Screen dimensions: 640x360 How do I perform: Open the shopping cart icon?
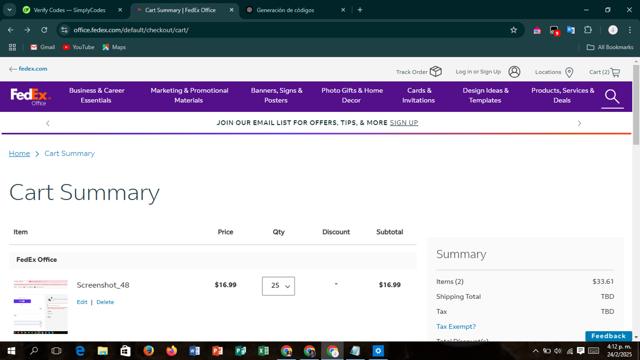615,72
